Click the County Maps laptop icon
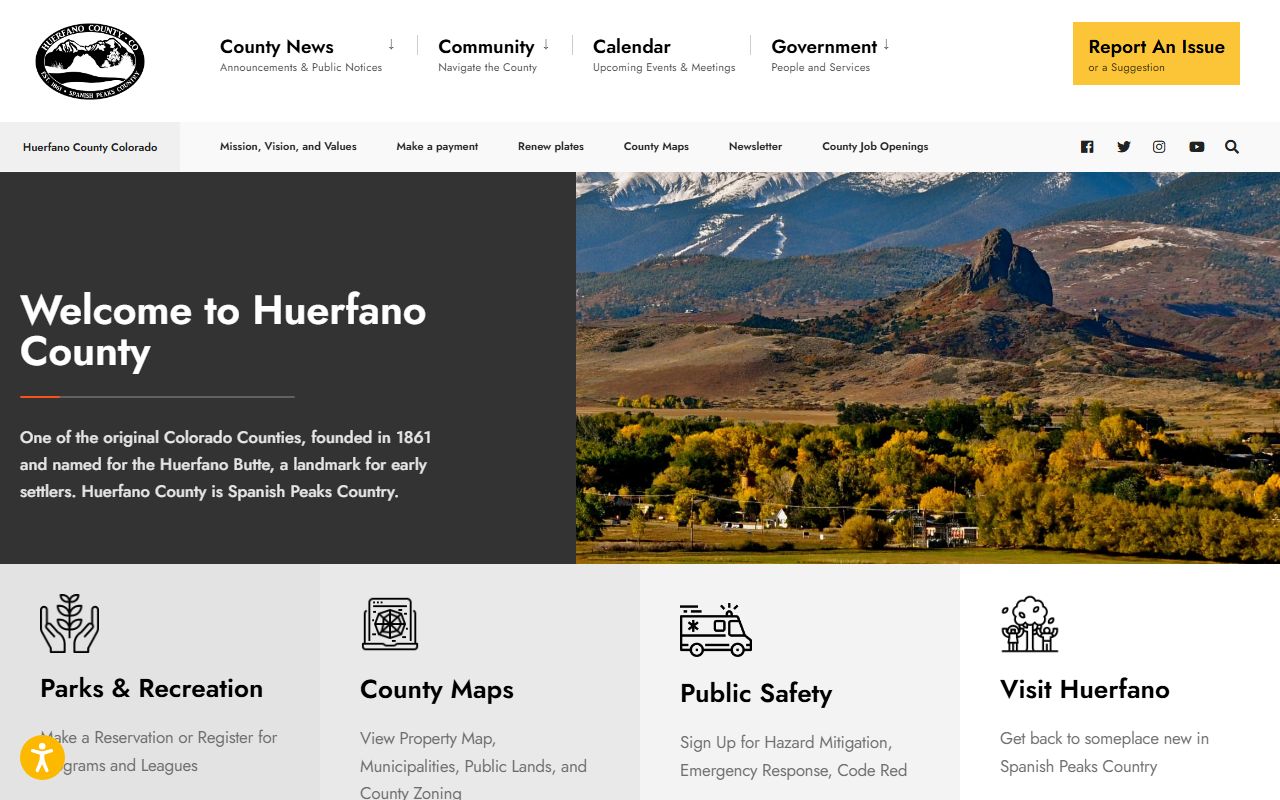The image size is (1280, 800). pos(390,624)
